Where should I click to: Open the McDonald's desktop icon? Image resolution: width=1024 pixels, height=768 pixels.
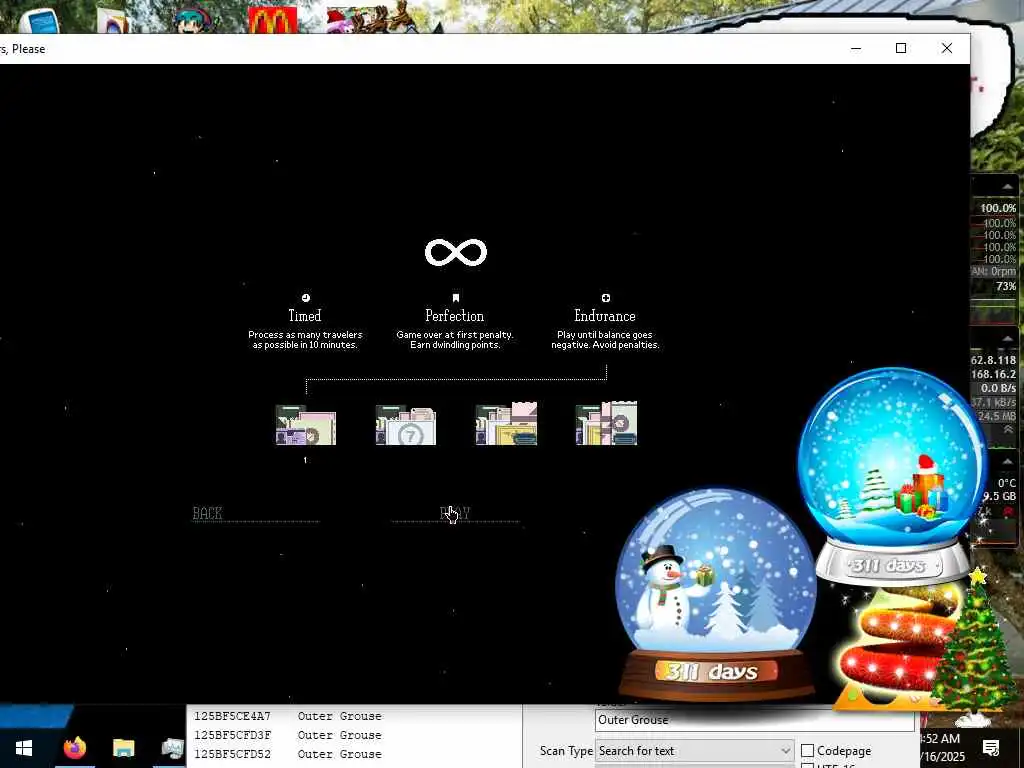coord(272,20)
